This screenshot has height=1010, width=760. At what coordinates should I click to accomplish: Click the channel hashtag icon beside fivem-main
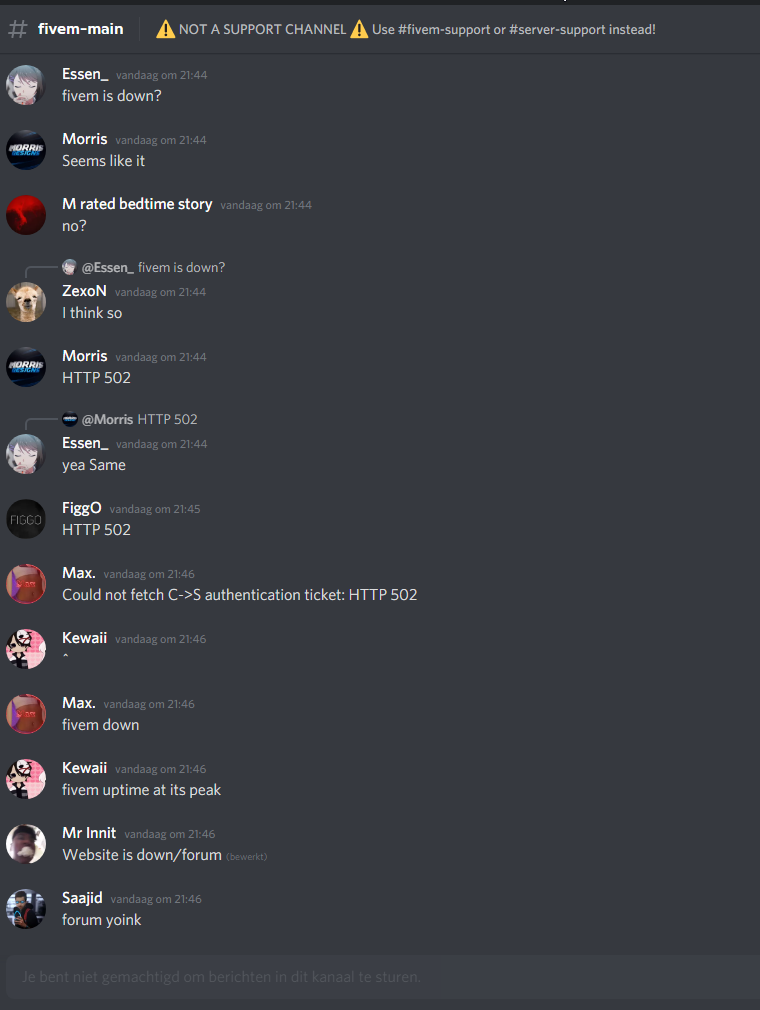coord(18,29)
